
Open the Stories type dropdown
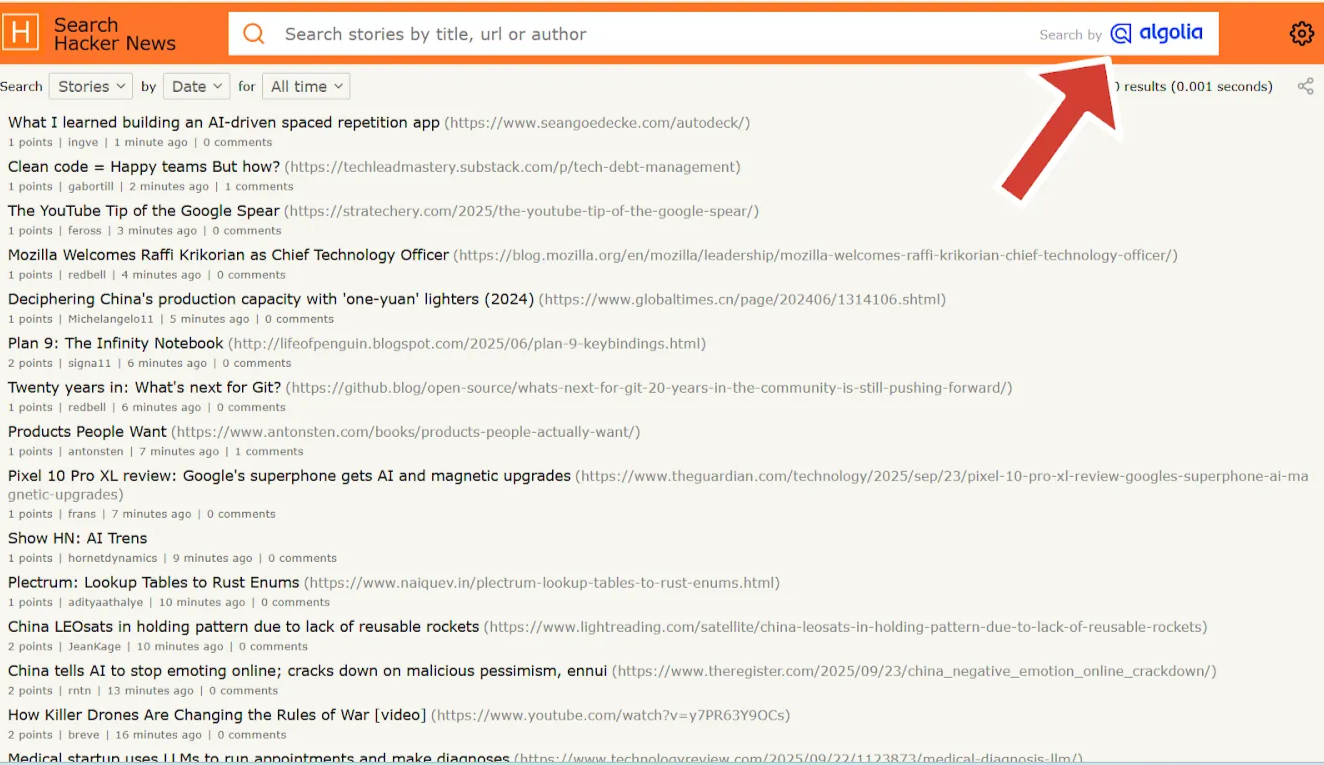(90, 86)
